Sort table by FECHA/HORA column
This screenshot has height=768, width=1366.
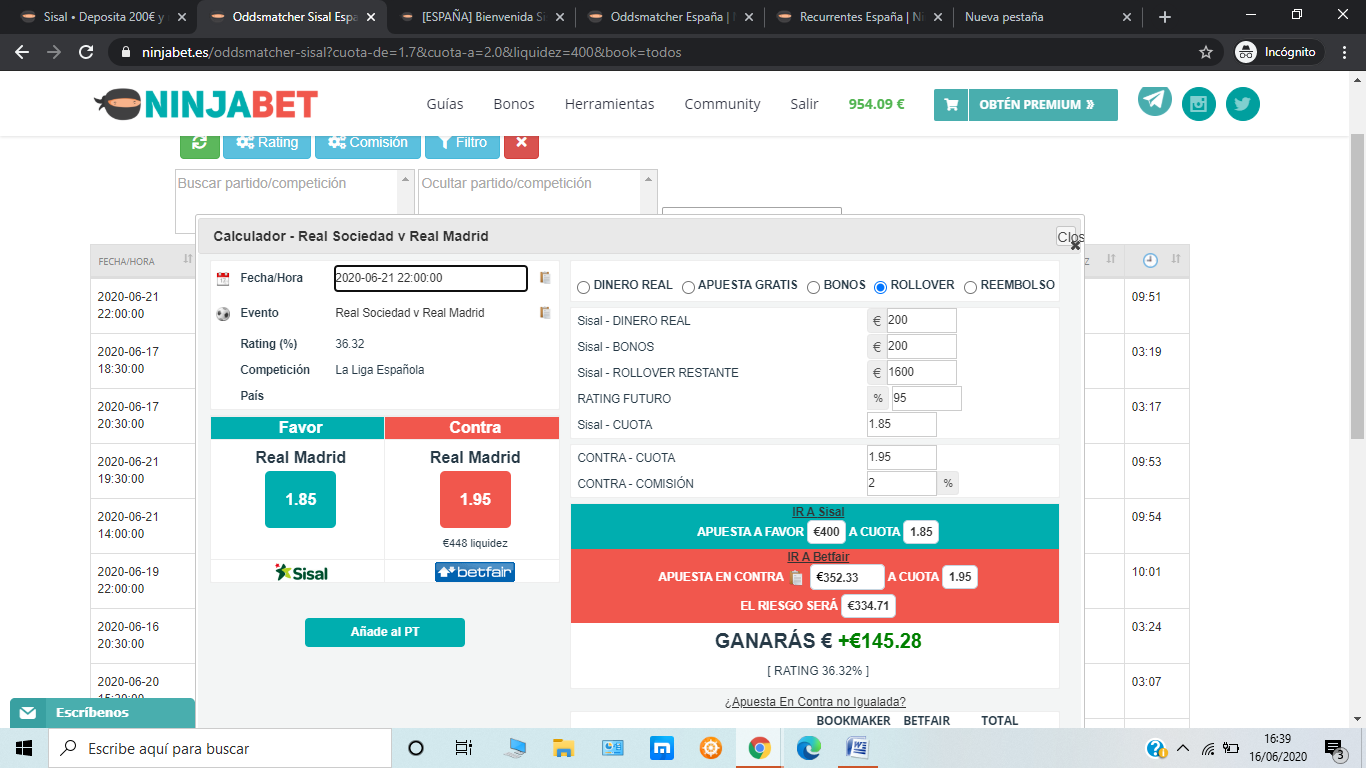pos(143,260)
